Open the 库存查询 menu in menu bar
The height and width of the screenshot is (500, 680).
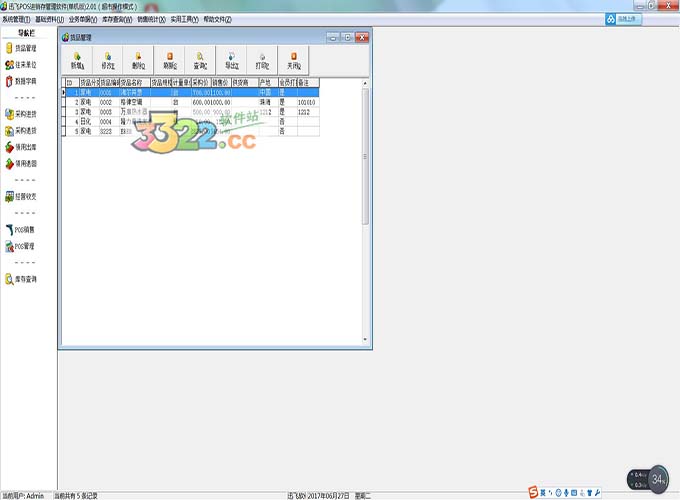tap(118, 19)
